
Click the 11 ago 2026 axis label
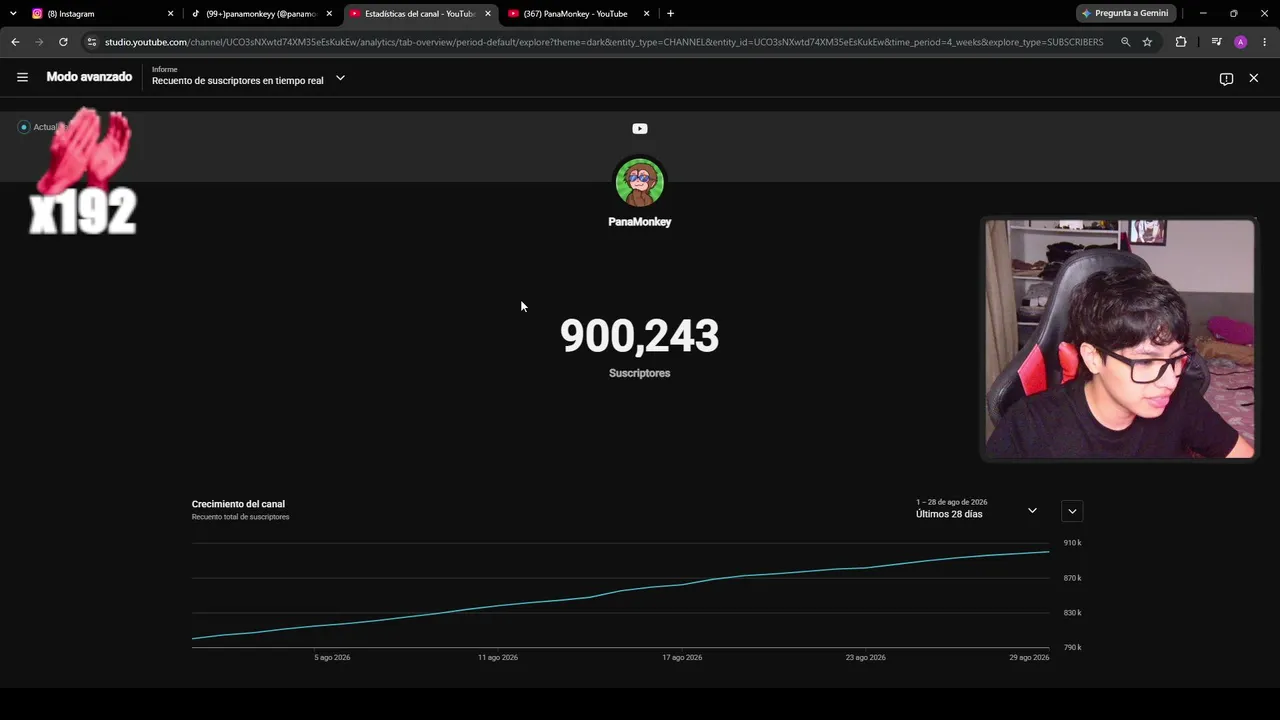(498, 658)
